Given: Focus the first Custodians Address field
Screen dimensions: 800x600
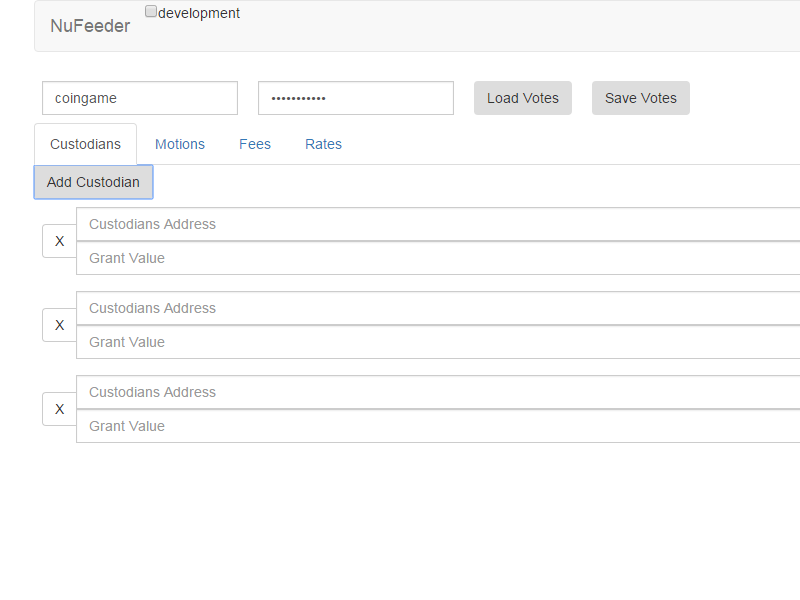Looking at the screenshot, I should 438,224.
